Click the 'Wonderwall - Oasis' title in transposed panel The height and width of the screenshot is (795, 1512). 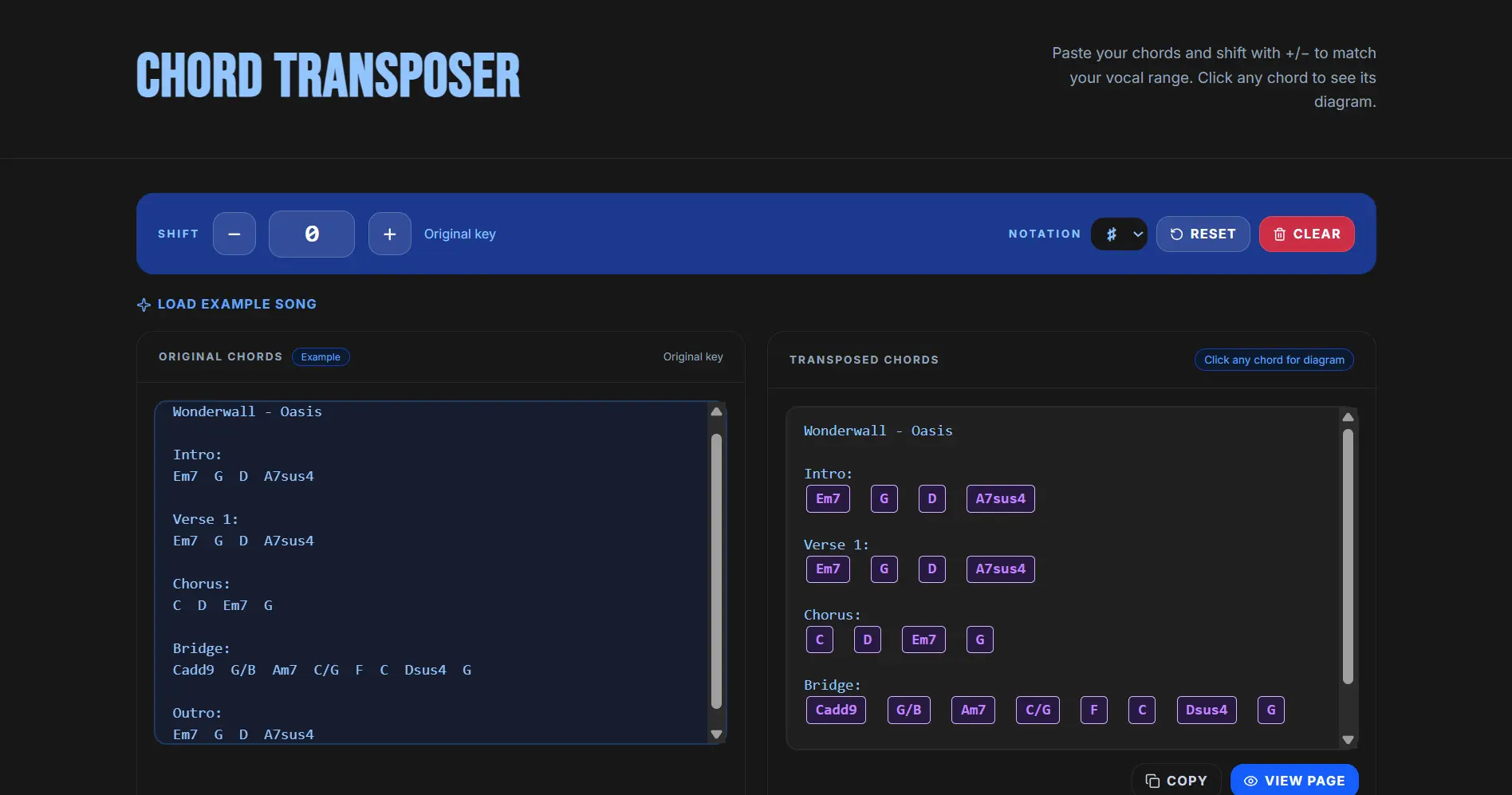point(878,431)
